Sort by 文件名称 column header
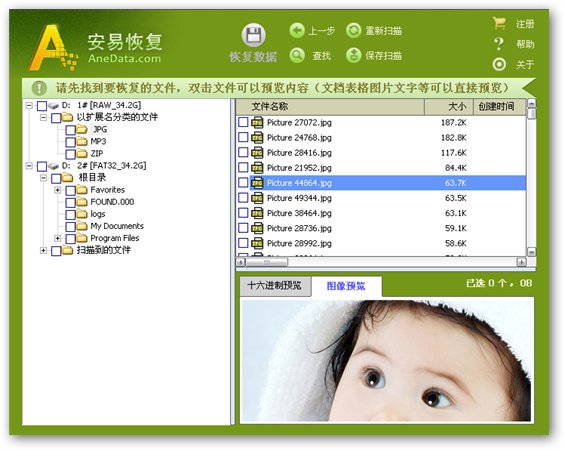The height and width of the screenshot is (450, 564). click(330, 106)
